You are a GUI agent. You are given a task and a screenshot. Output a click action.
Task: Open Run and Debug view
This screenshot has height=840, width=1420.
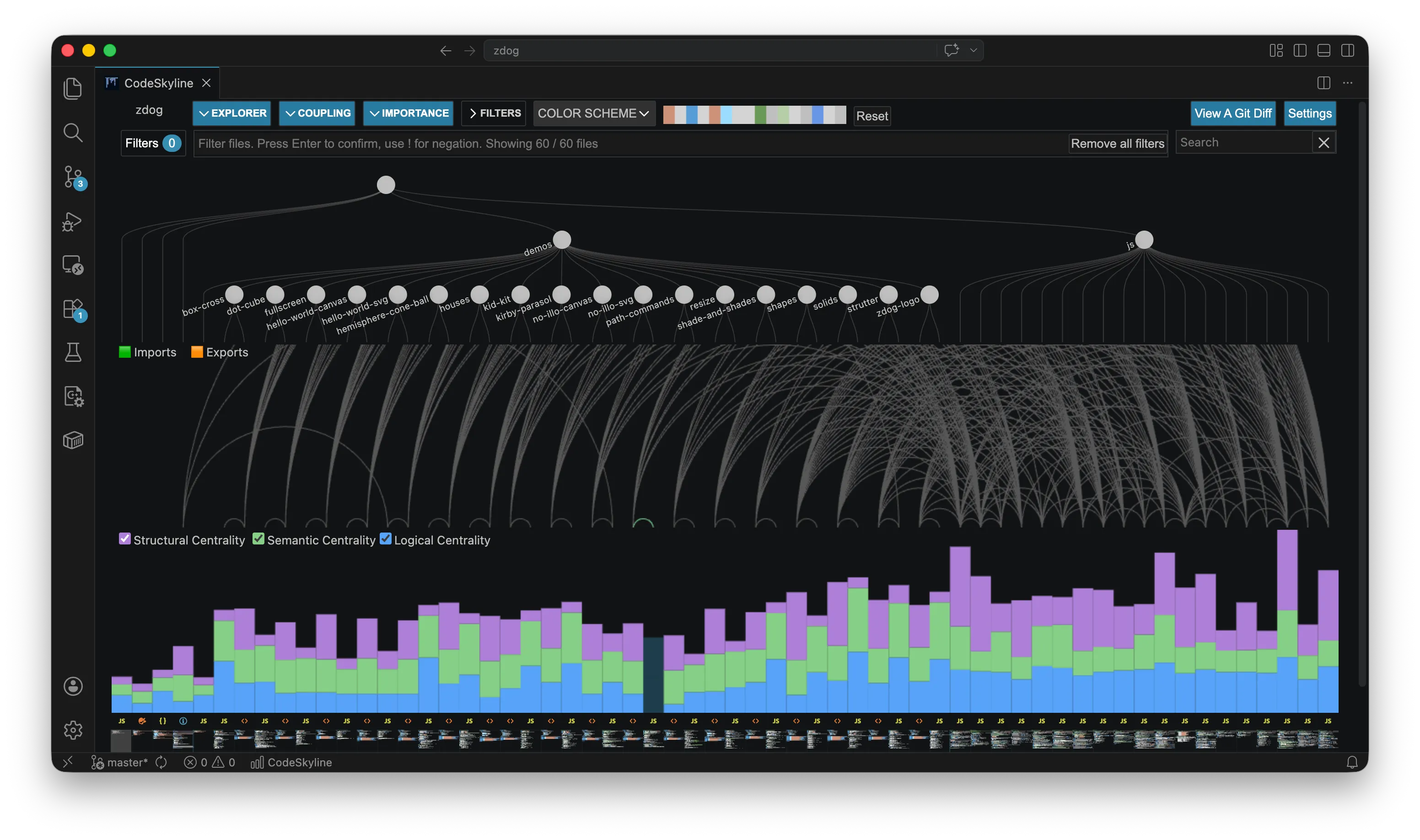72,221
